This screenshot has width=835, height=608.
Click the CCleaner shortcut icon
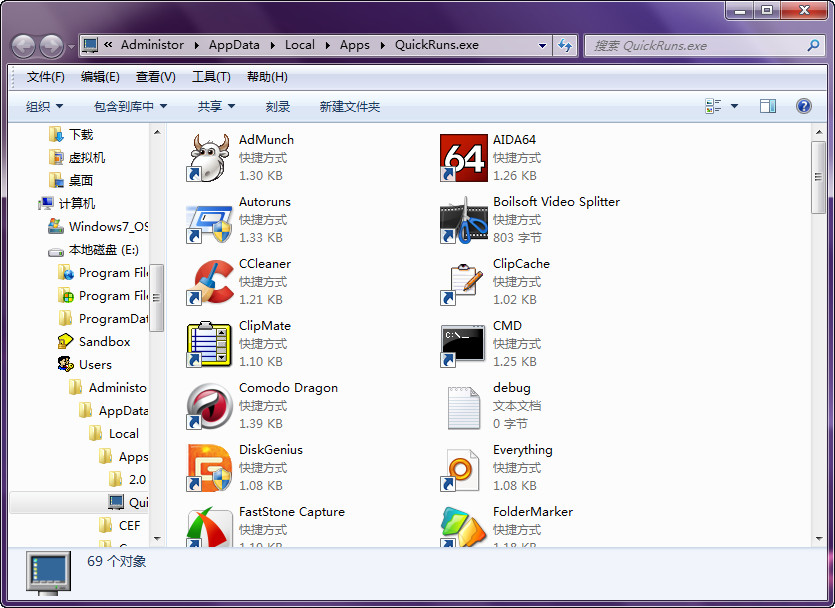click(x=209, y=282)
